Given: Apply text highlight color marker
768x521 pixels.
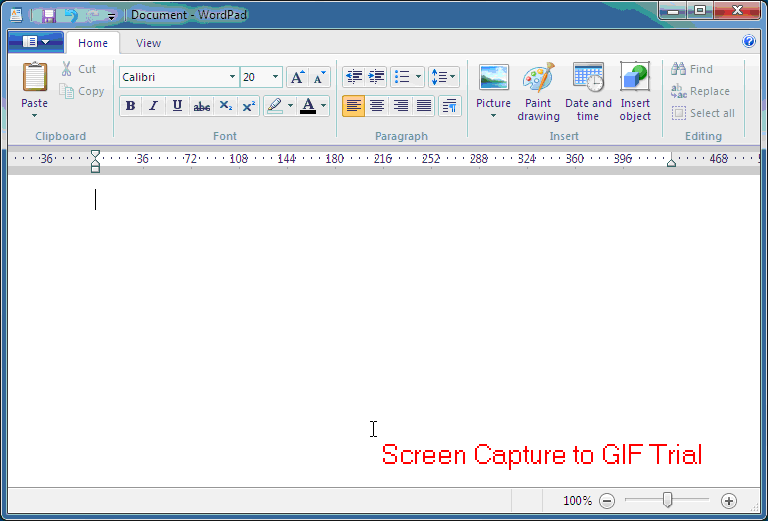Looking at the screenshot, I should coord(275,106).
